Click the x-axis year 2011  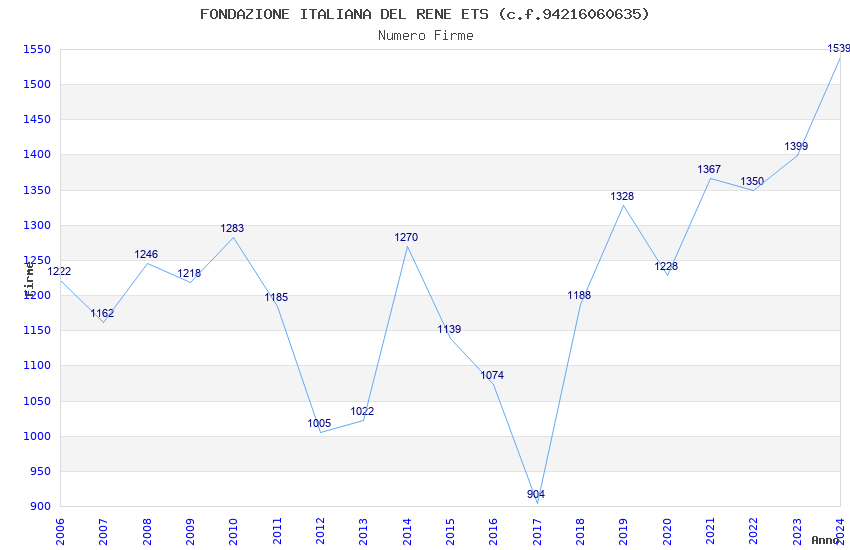[277, 532]
